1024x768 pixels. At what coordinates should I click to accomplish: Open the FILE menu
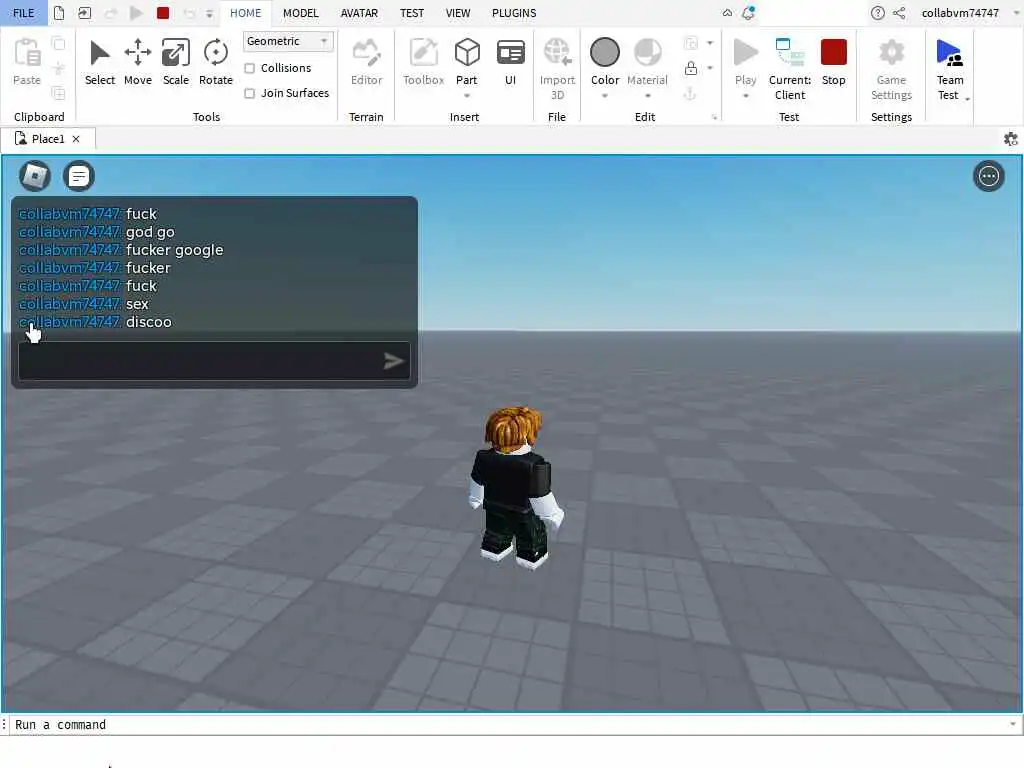[x=24, y=13]
